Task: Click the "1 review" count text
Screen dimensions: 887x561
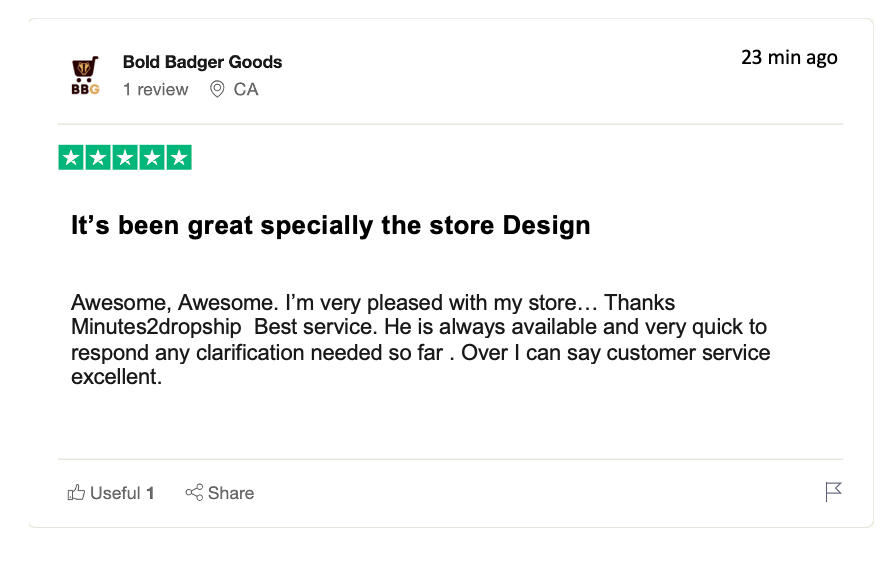Action: pyautogui.click(x=155, y=90)
